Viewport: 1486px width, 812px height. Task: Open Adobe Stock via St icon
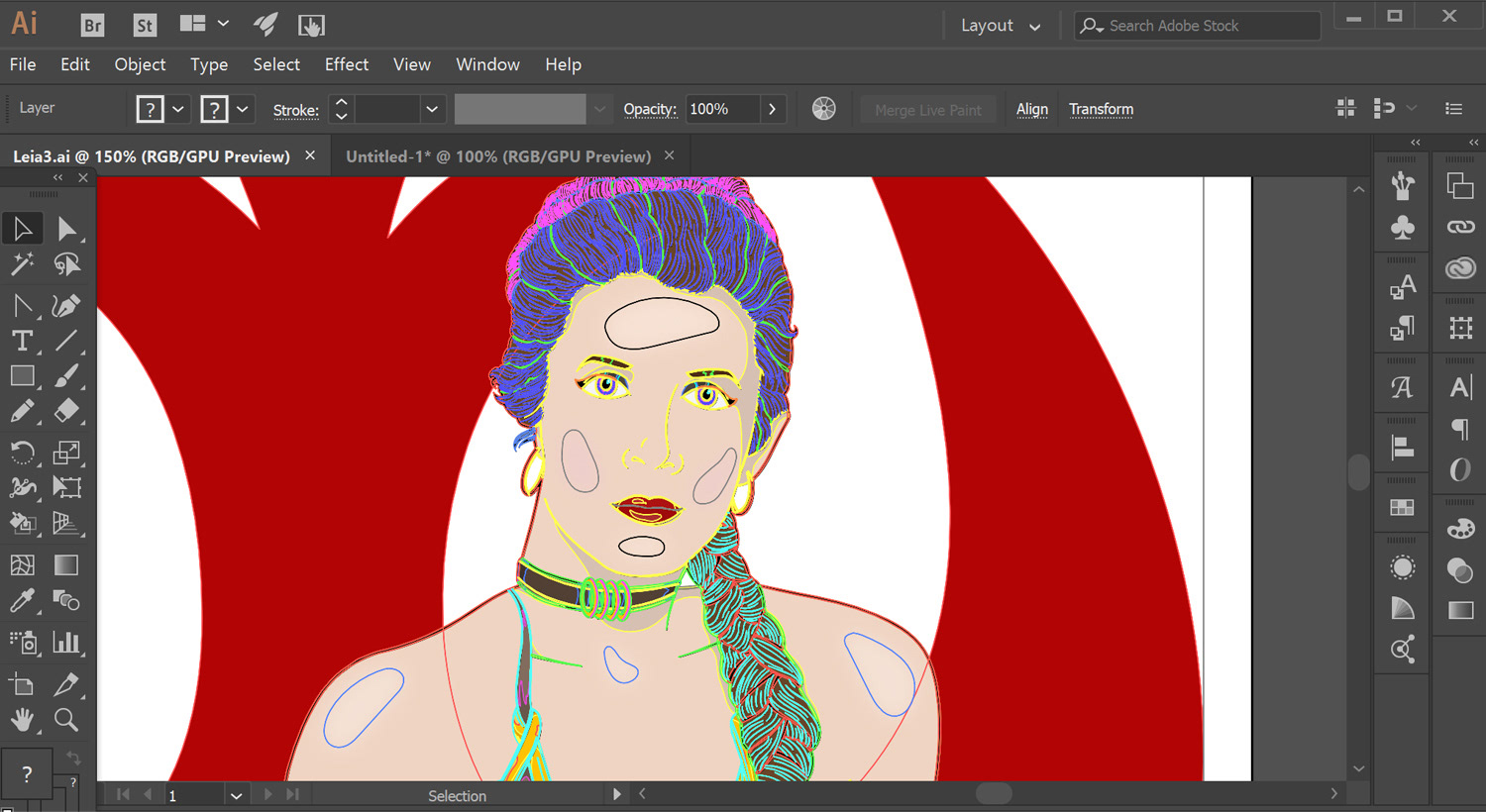click(x=145, y=26)
